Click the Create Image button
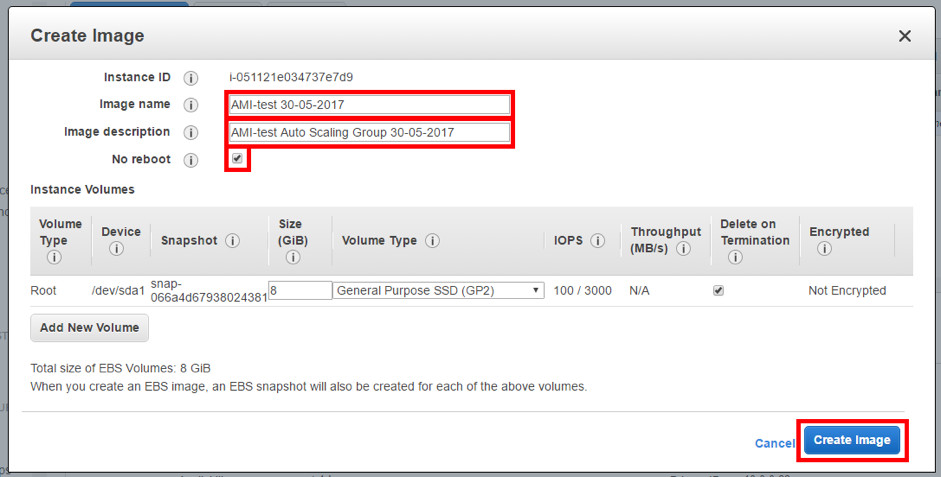Image resolution: width=941 pixels, height=477 pixels. click(x=852, y=440)
